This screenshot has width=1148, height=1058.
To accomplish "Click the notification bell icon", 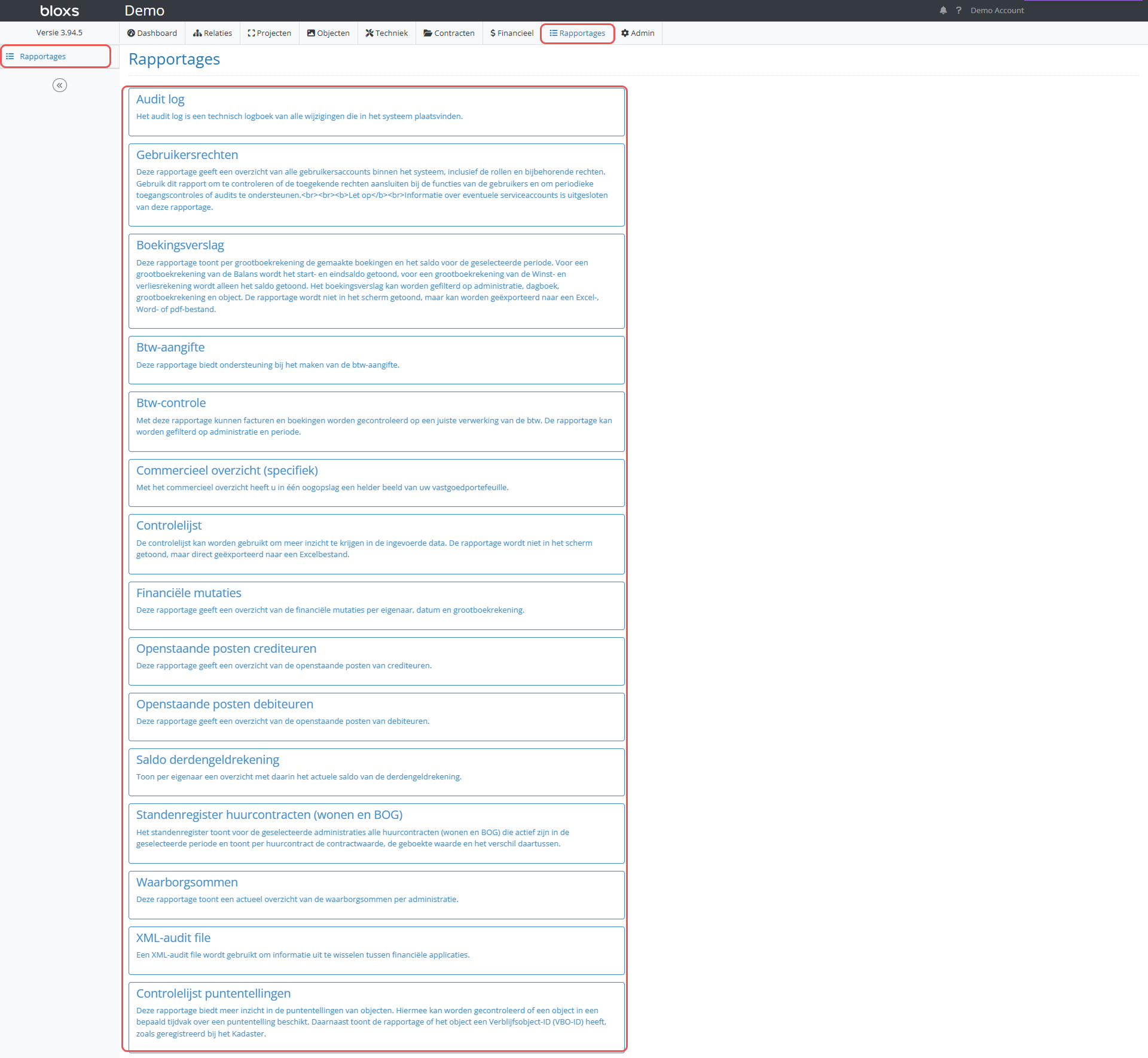I will (x=943, y=10).
